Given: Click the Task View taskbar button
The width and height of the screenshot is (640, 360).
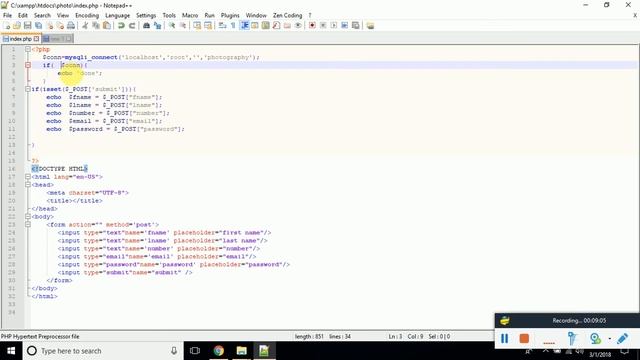Looking at the screenshot, I should (195, 351).
